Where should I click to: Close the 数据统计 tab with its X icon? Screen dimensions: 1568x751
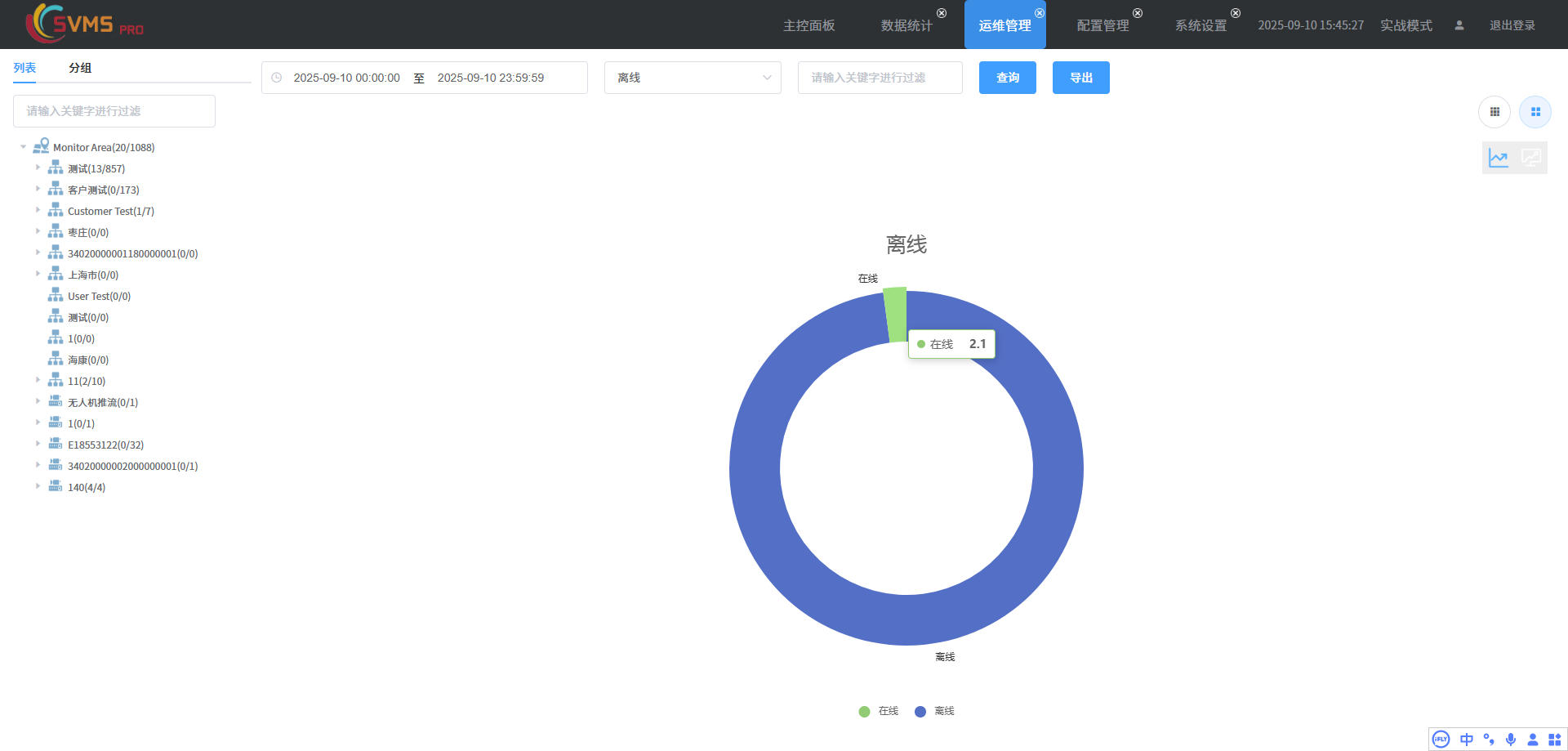[942, 13]
